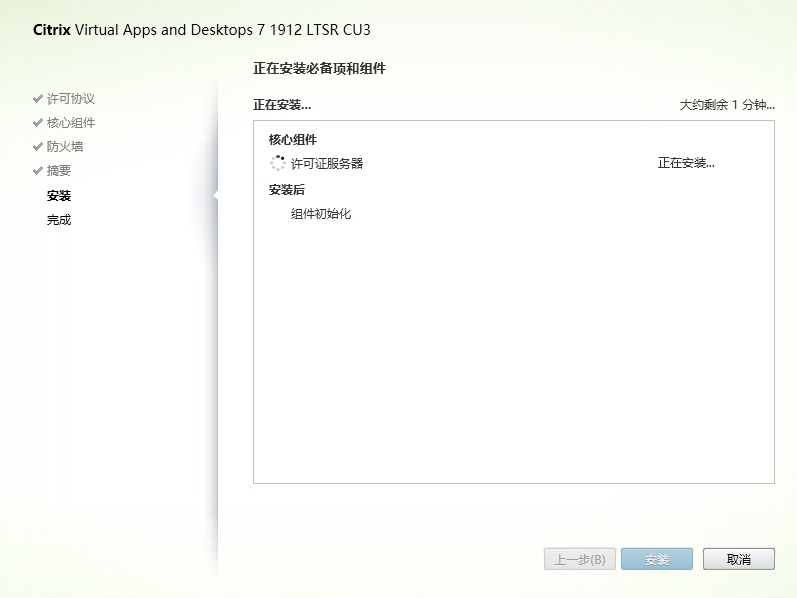Click the checkmark icon beside 防火墙
Image resolution: width=797 pixels, height=598 pixels.
[38, 147]
